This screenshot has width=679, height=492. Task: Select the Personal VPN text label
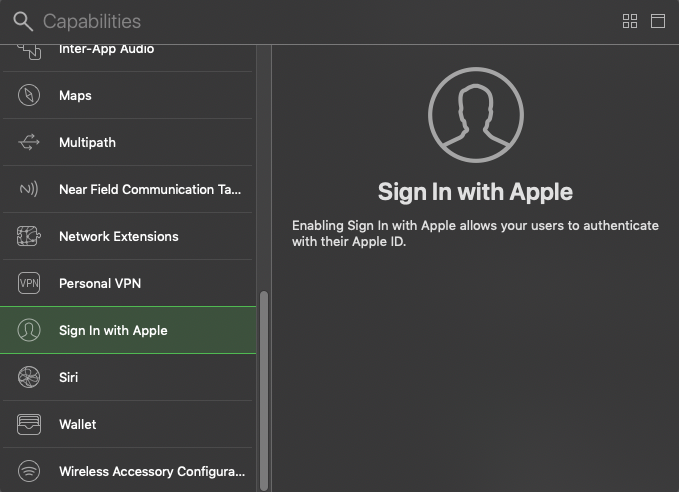(100, 284)
